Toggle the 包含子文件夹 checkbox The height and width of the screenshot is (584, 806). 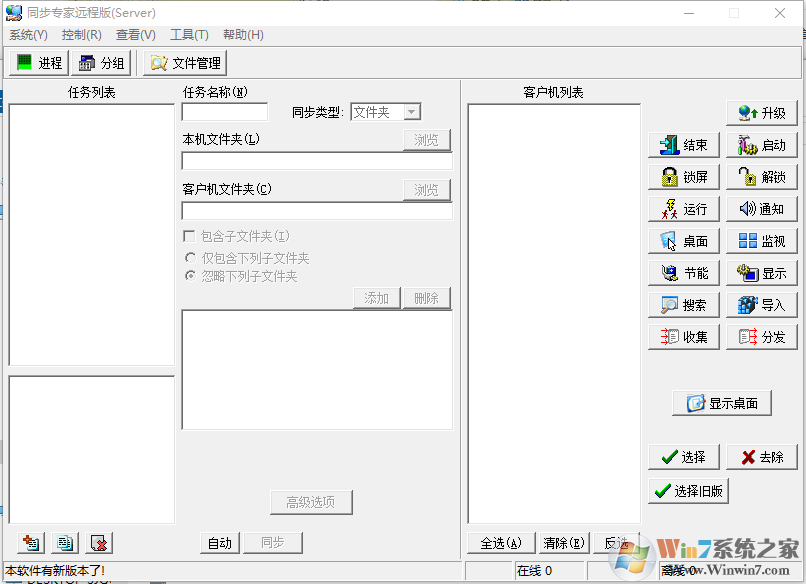coord(189,236)
